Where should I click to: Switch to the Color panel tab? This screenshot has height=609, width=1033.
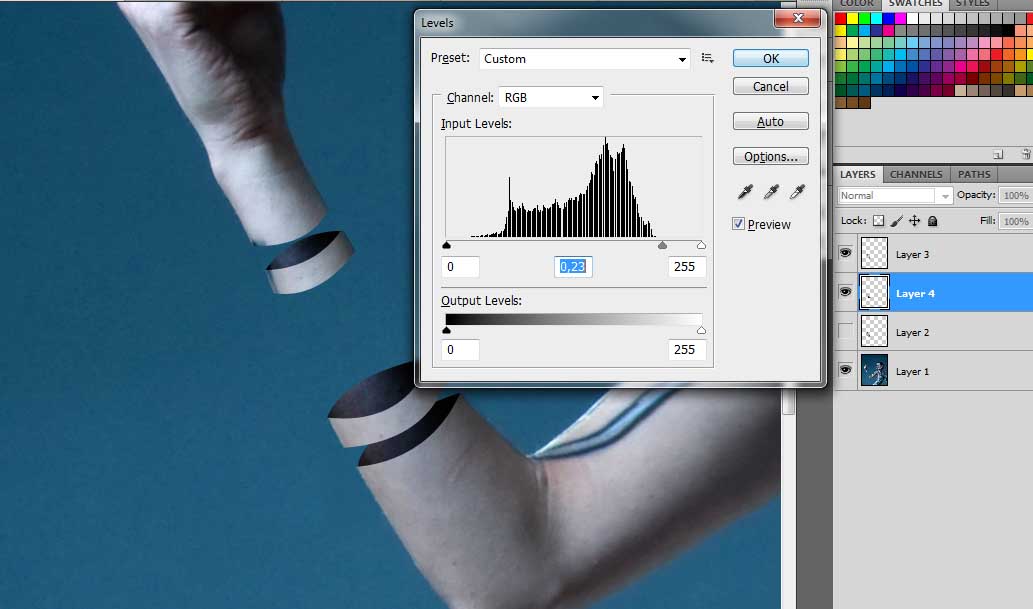coord(857,3)
